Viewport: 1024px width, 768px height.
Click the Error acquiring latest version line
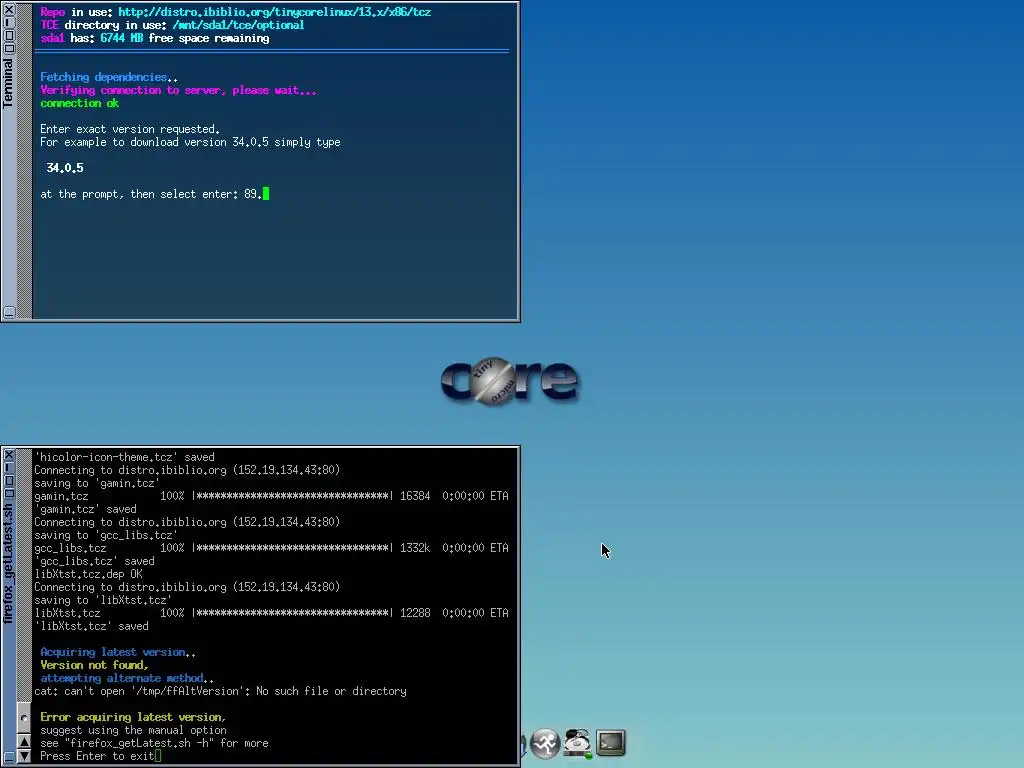(133, 717)
